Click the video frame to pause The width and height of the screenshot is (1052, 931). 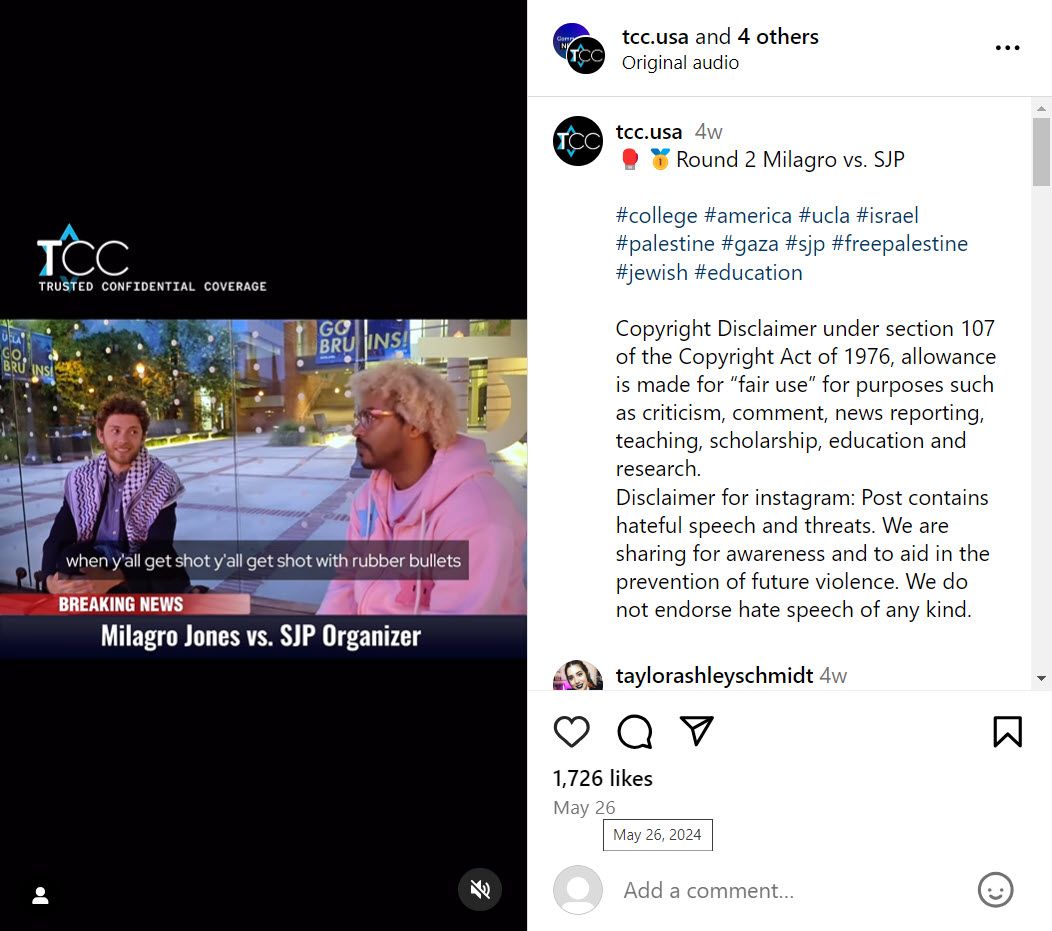263,466
